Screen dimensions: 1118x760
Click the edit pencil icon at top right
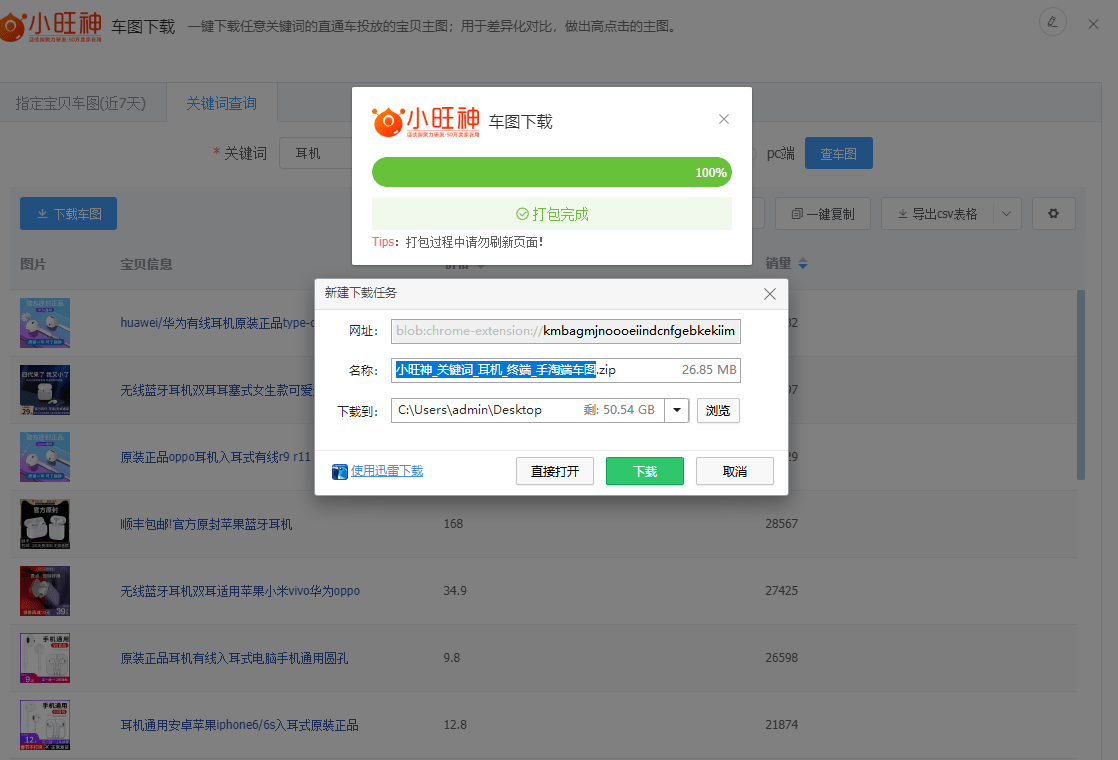(x=1052, y=22)
